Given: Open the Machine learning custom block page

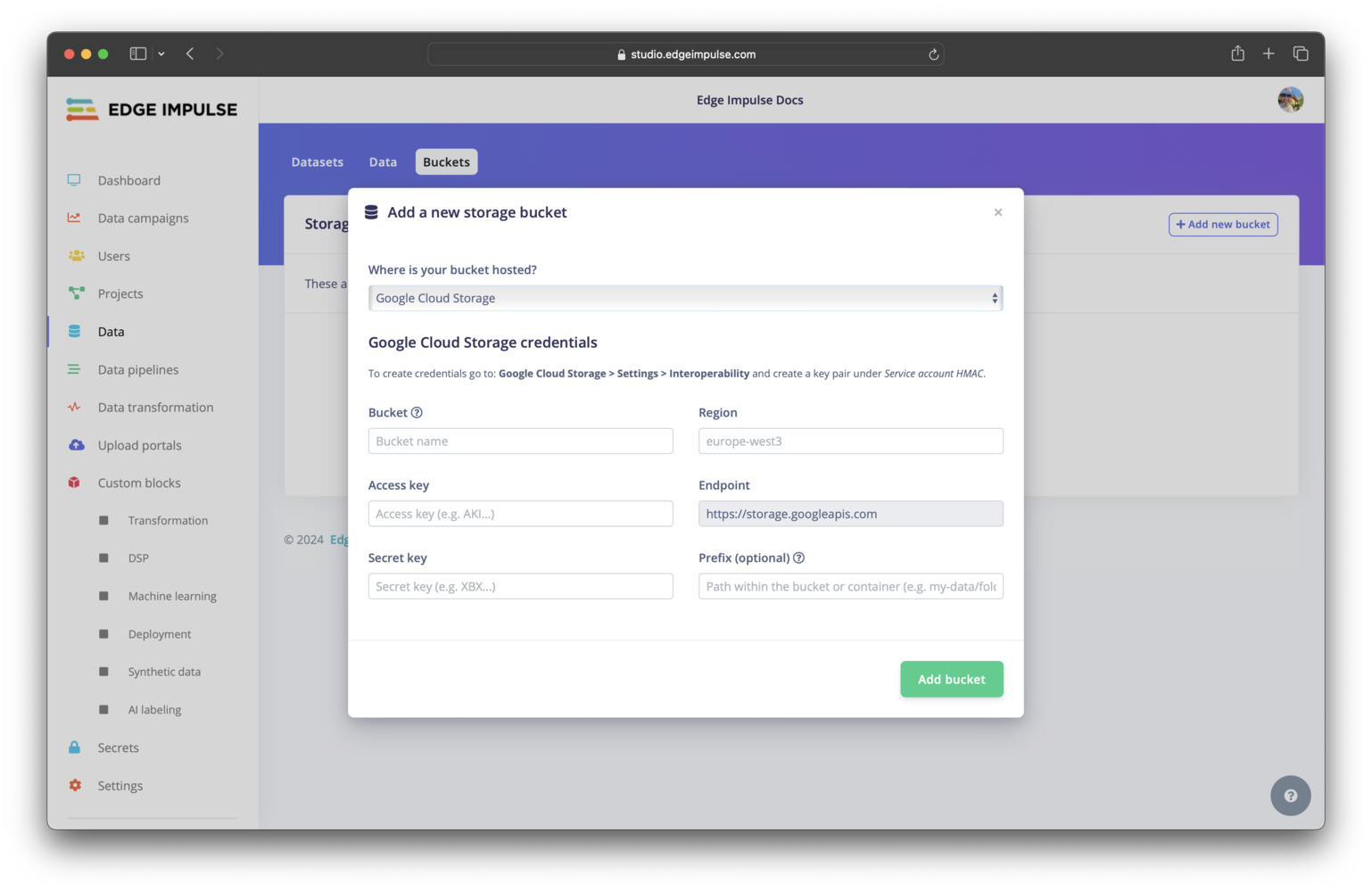Looking at the screenshot, I should coord(172,596).
